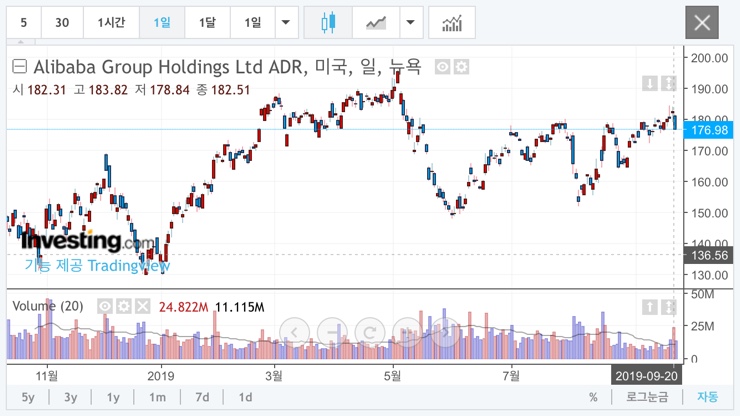Set range to 3y
Screen dimensions: 740x416
click(x=71, y=397)
